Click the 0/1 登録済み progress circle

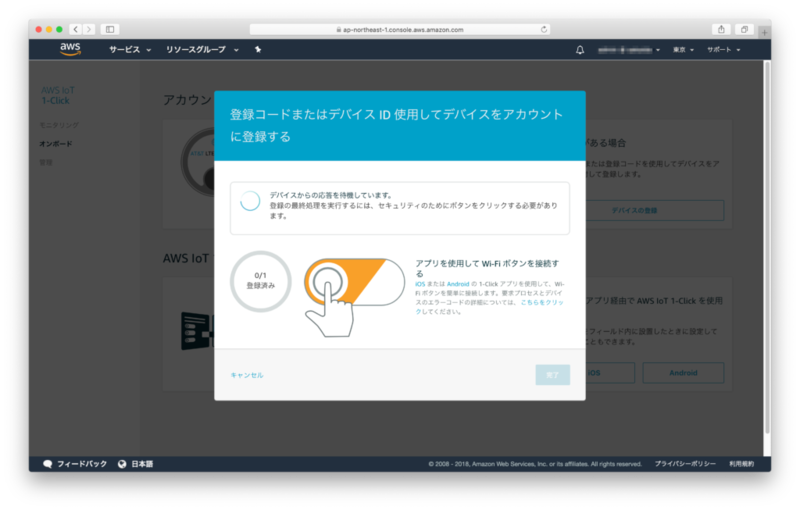click(x=261, y=281)
